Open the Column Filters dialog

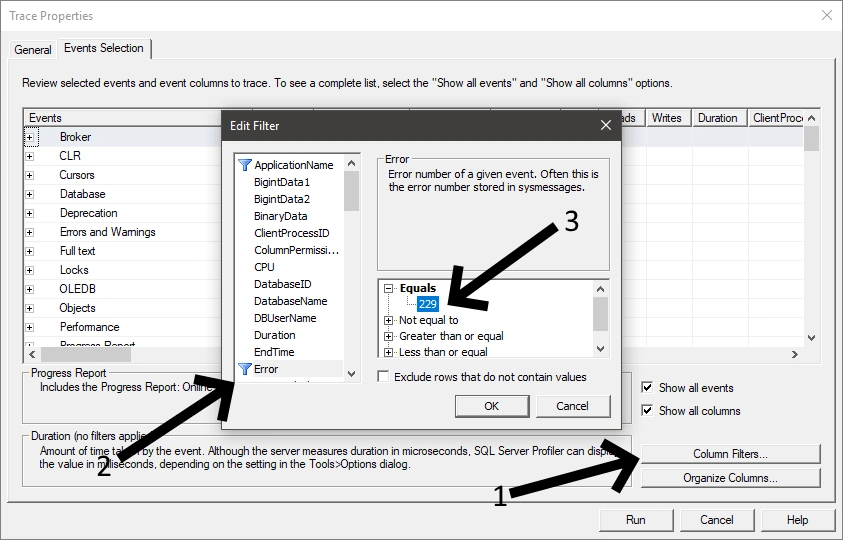pyautogui.click(x=730, y=454)
